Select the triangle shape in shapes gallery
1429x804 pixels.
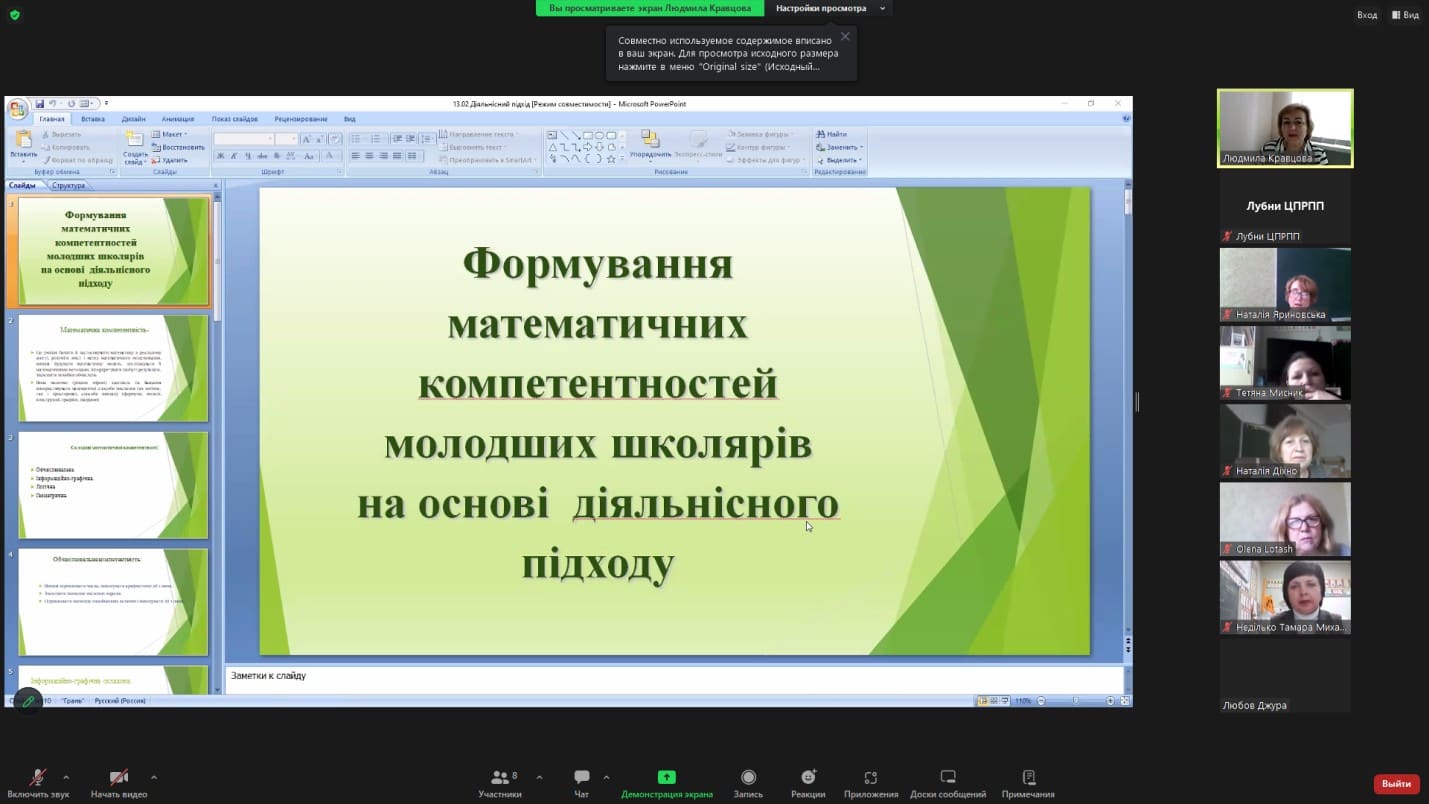[x=553, y=147]
